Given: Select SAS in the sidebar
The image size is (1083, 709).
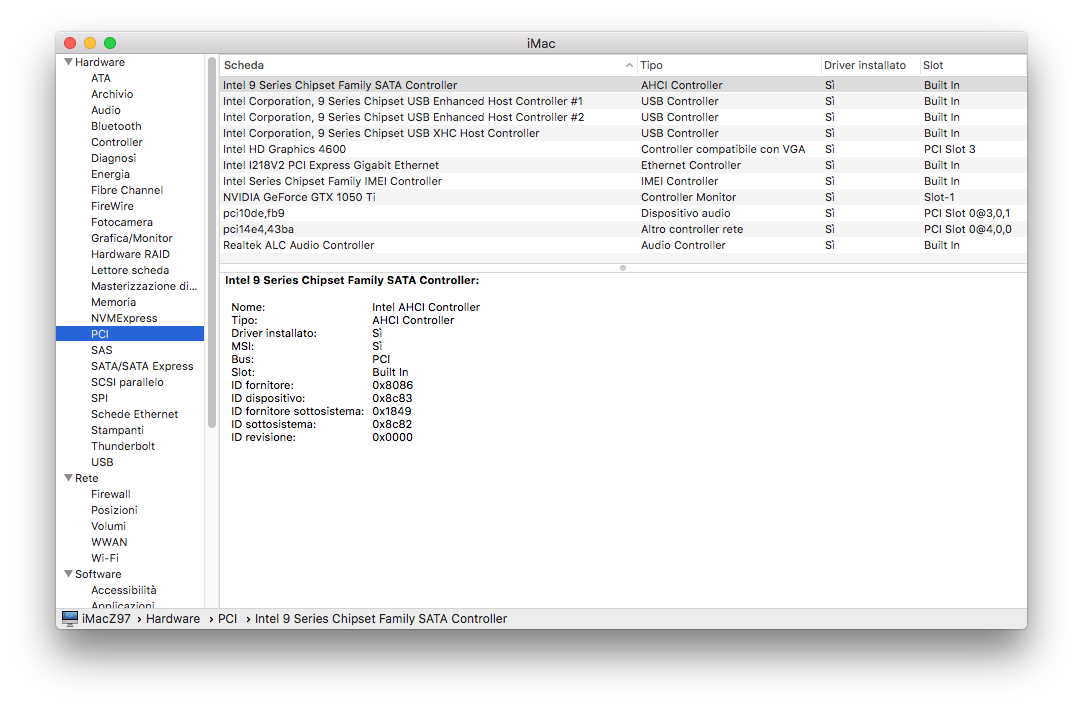Looking at the screenshot, I should [102, 350].
